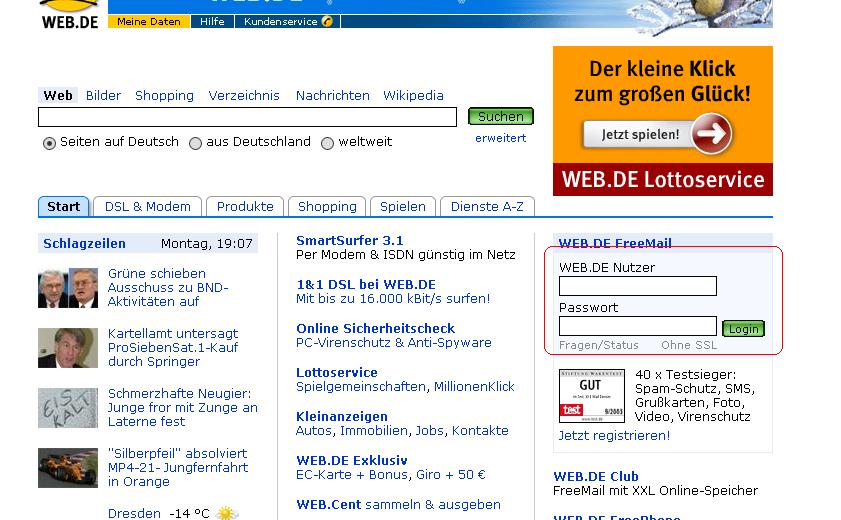The image size is (841, 520).
Task: Select the 'Seiten auf Deutsch' radio button
Action: pyautogui.click(x=49, y=143)
